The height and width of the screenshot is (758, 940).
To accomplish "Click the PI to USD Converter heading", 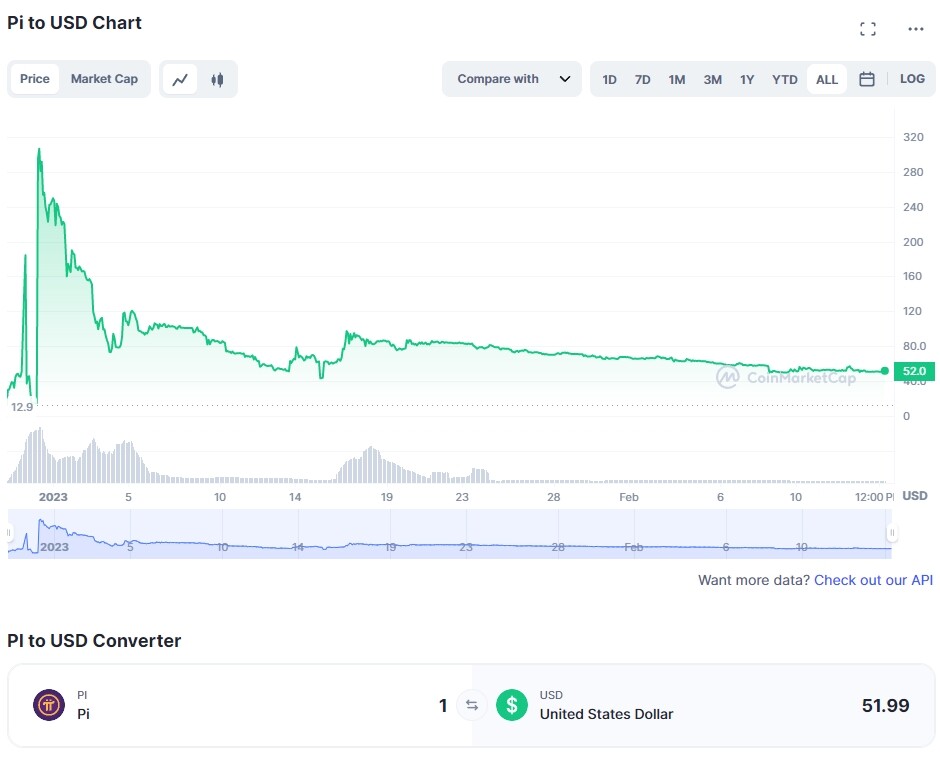I will click(94, 640).
